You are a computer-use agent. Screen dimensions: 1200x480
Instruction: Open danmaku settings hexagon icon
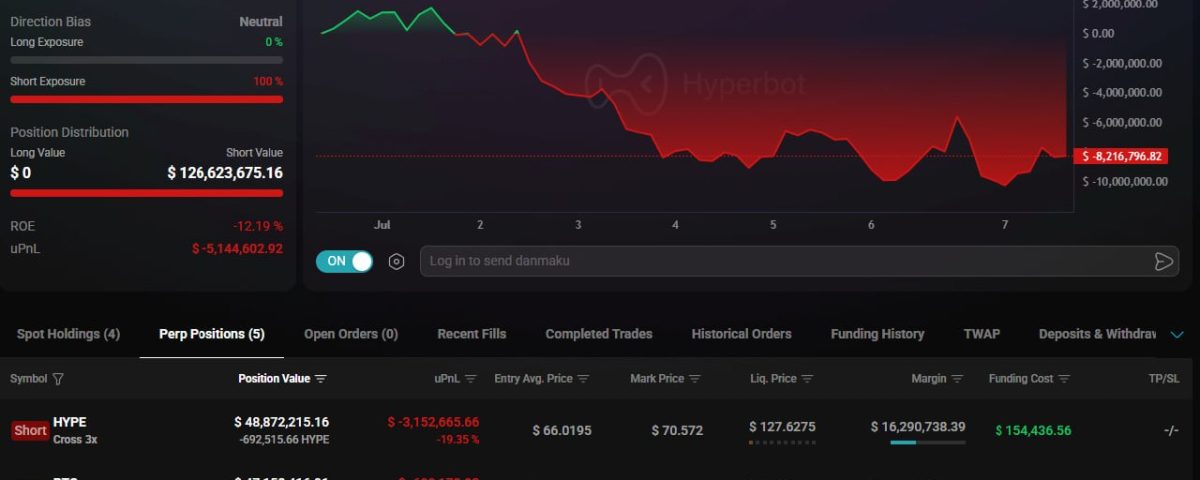coord(396,261)
